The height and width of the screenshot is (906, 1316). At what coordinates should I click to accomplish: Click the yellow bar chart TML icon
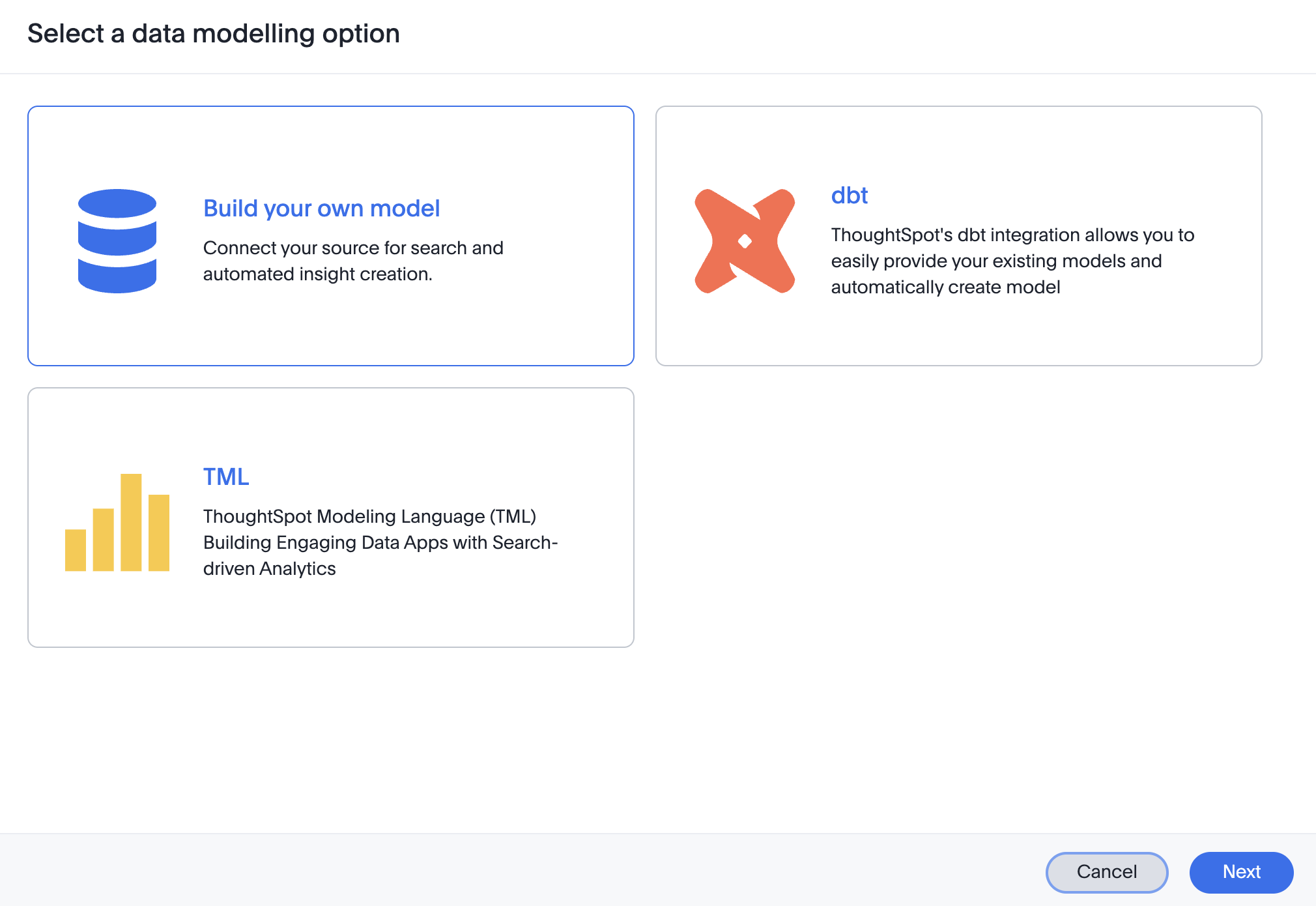click(117, 523)
